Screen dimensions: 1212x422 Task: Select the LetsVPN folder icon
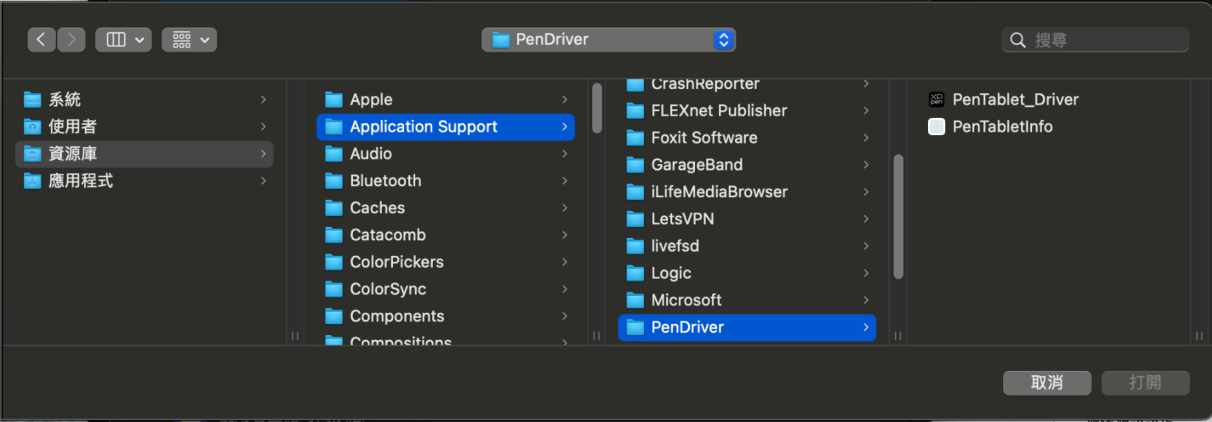[634, 219]
